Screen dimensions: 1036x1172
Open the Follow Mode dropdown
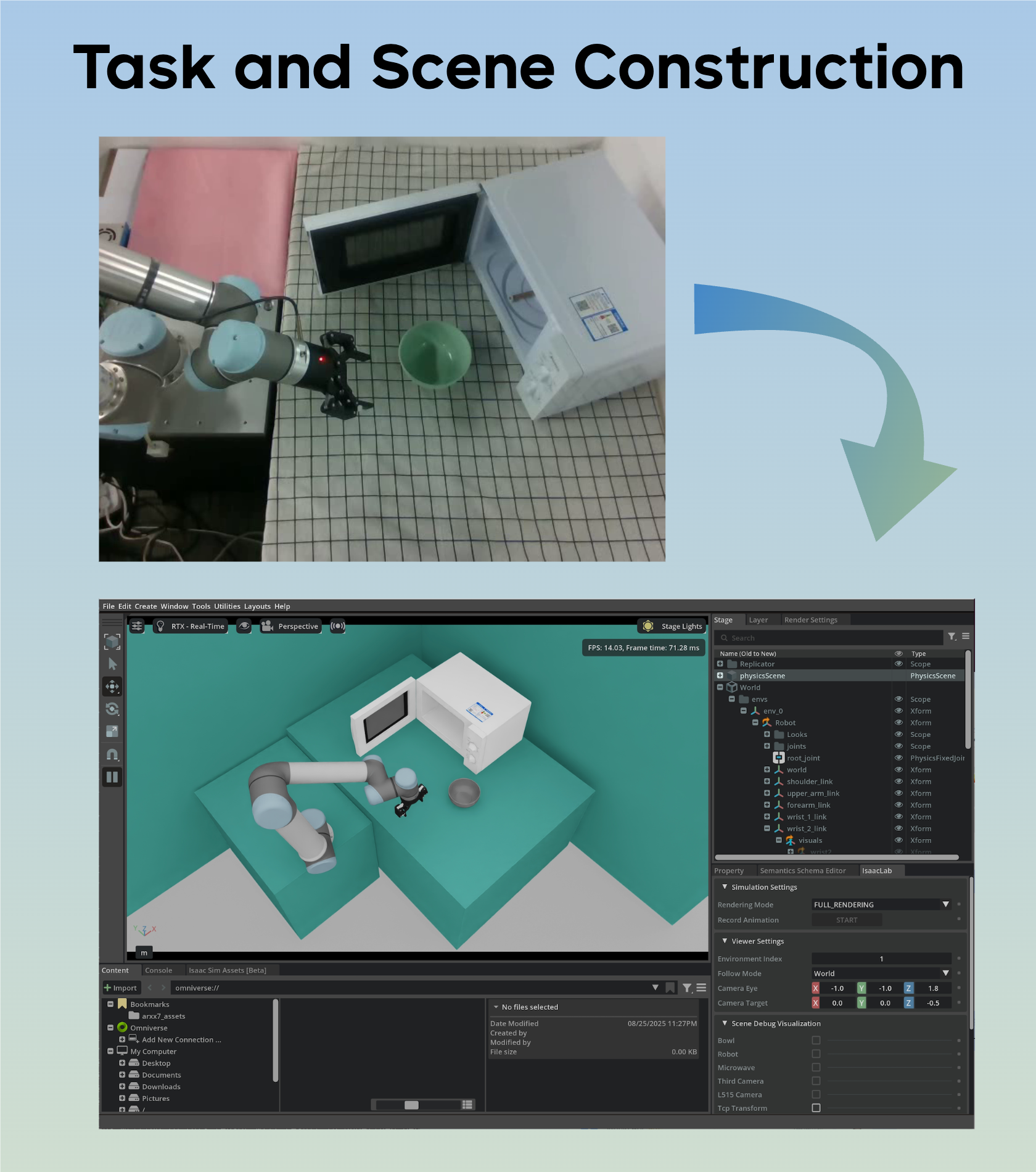tap(882, 973)
